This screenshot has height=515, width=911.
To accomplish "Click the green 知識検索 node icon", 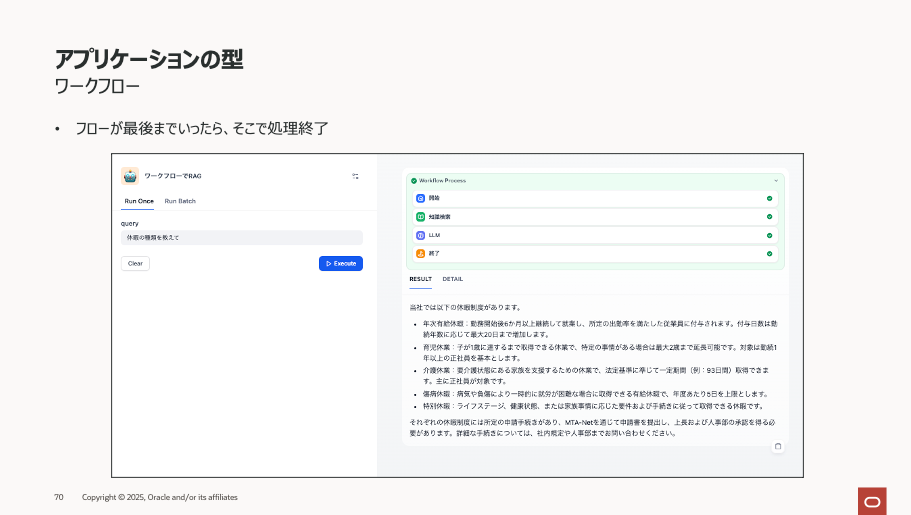I will (x=421, y=217).
